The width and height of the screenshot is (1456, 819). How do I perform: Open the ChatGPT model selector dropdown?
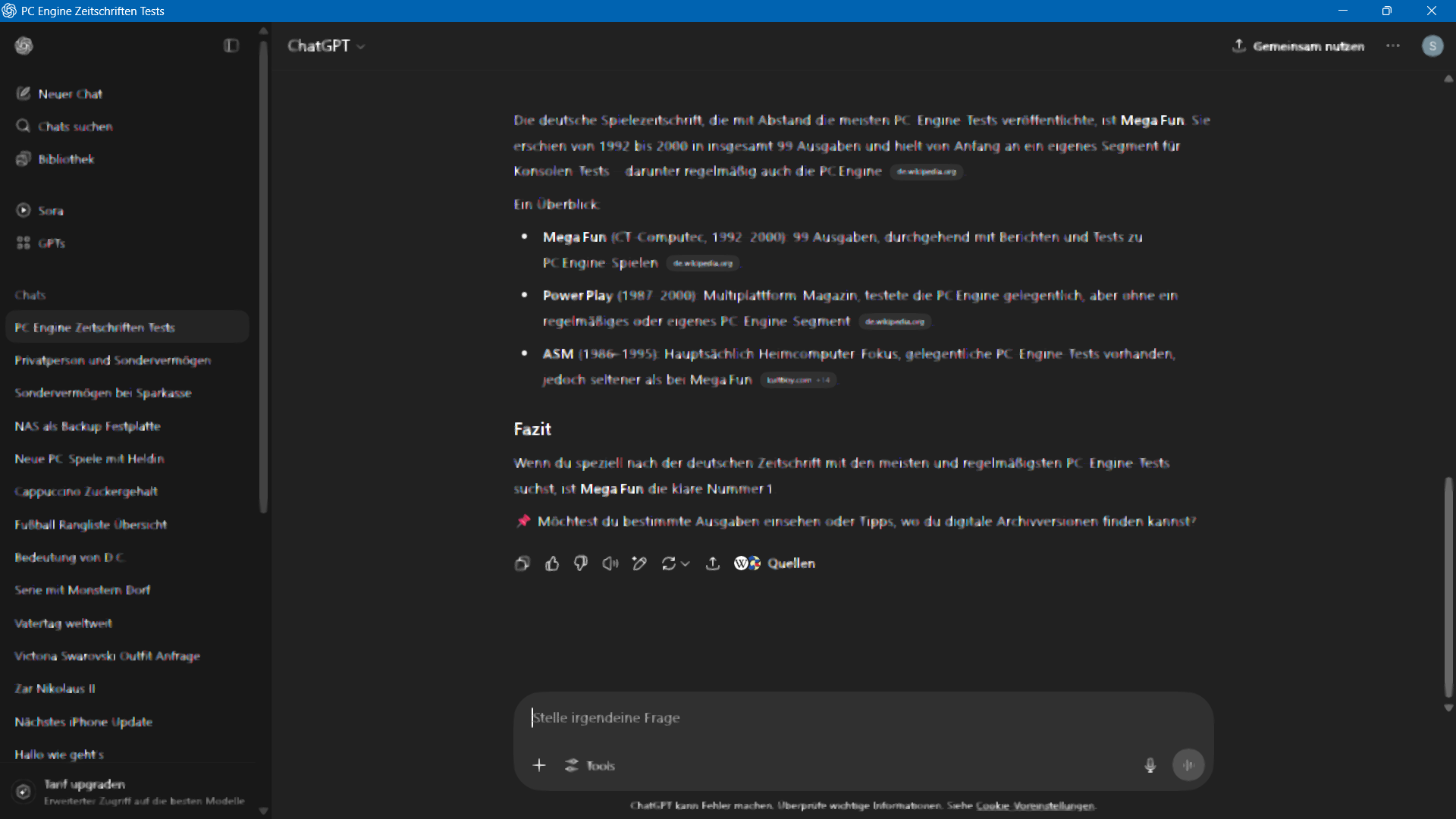pyautogui.click(x=326, y=45)
